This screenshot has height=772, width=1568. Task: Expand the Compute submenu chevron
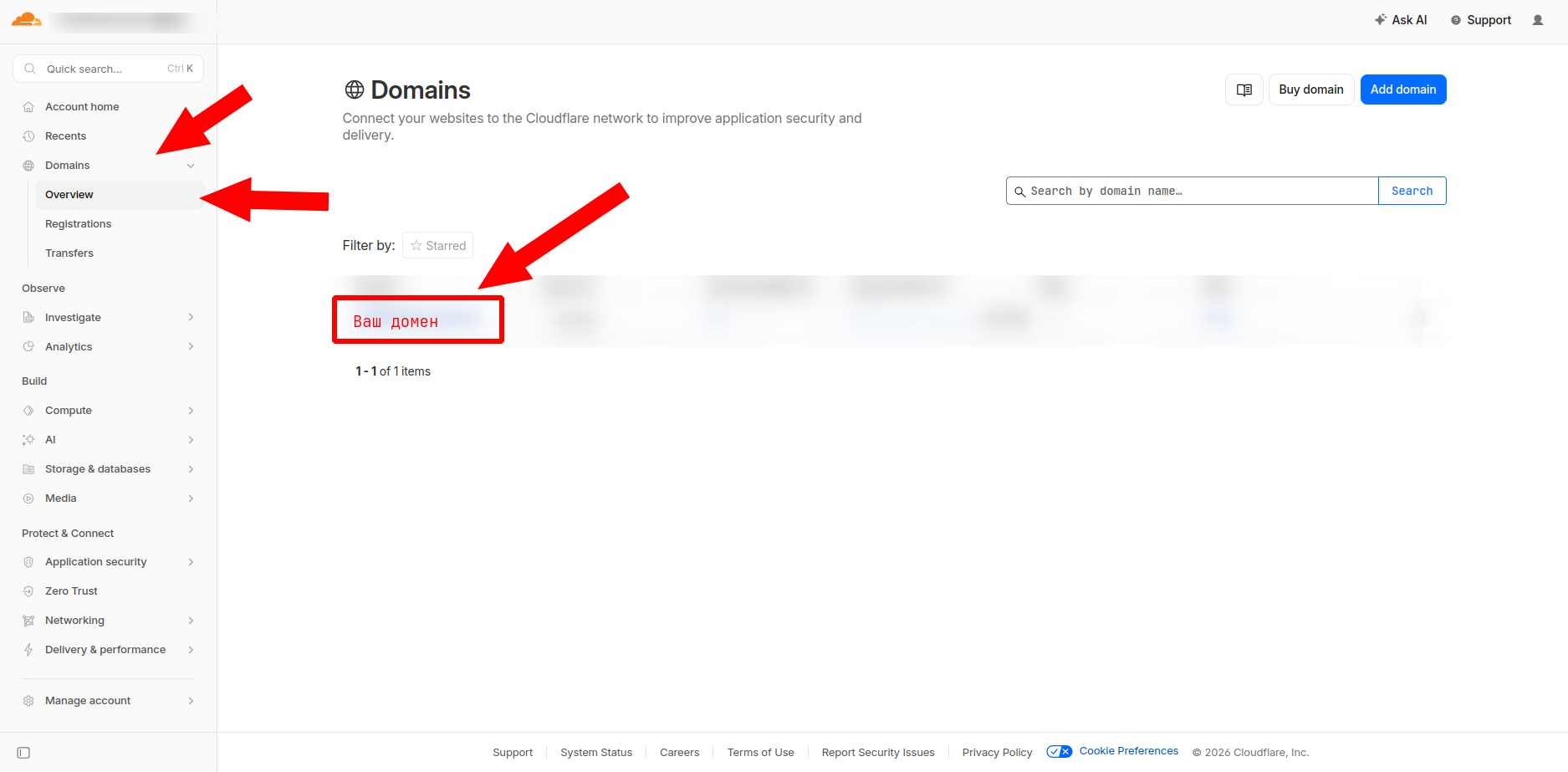pyautogui.click(x=191, y=411)
